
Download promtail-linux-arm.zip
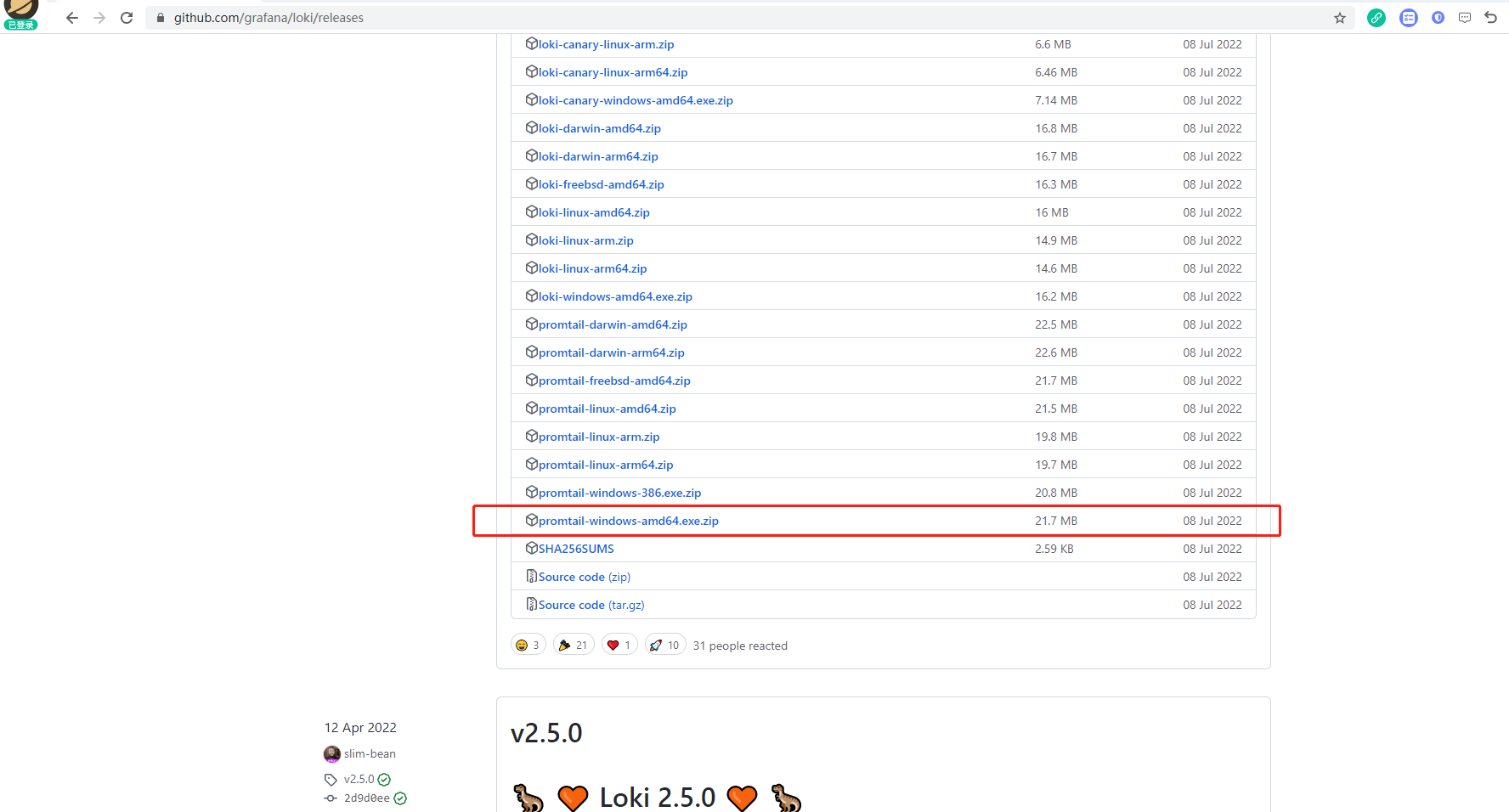point(599,437)
